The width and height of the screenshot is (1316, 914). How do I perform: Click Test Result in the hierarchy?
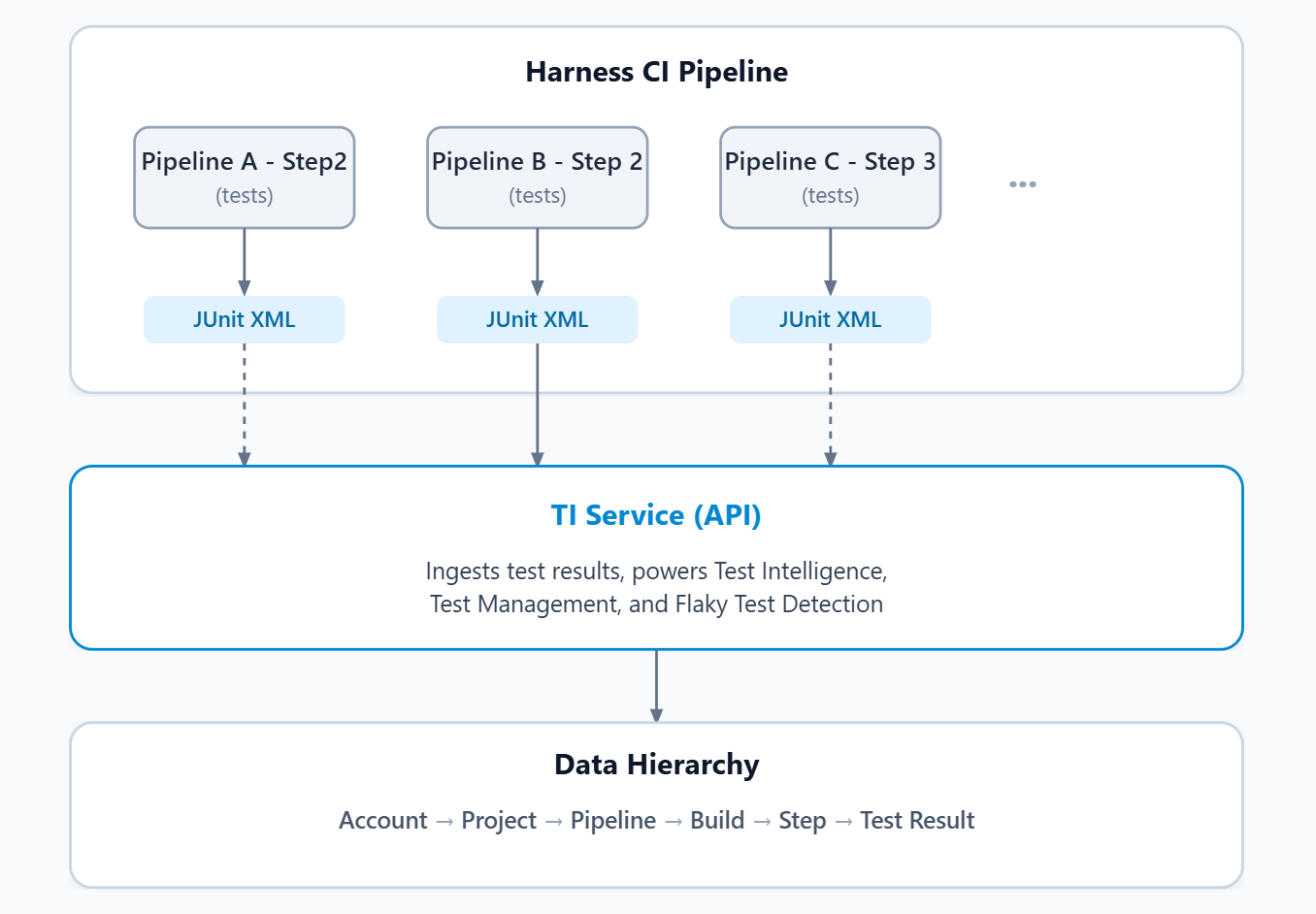pyautogui.click(x=917, y=821)
